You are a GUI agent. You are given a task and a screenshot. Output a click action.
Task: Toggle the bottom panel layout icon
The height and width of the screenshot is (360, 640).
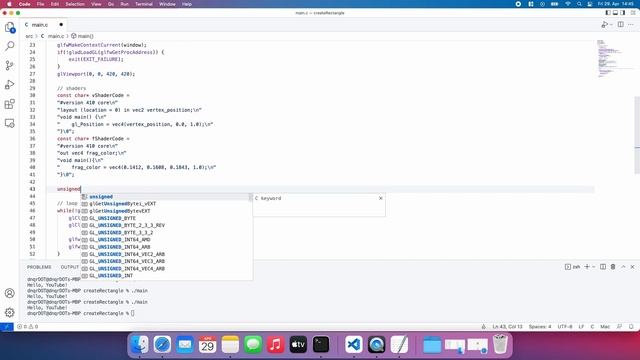tap(615, 13)
